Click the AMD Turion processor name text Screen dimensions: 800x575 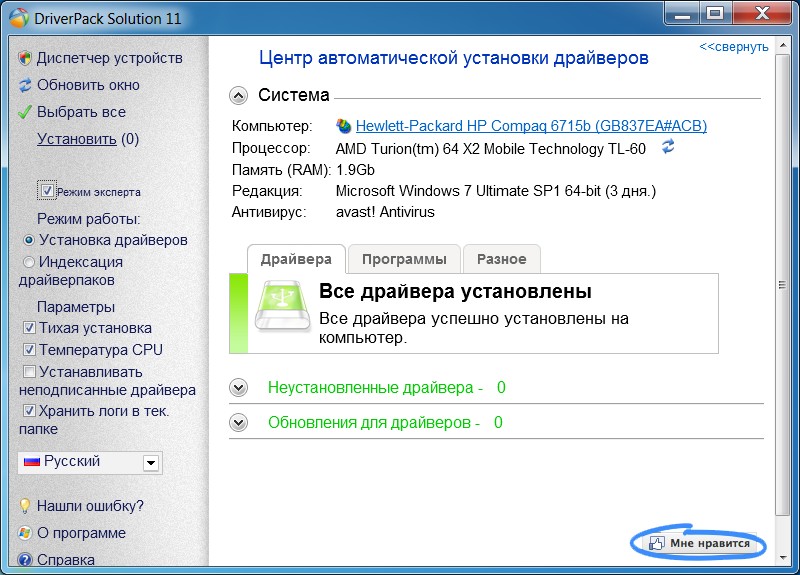pyautogui.click(x=491, y=149)
